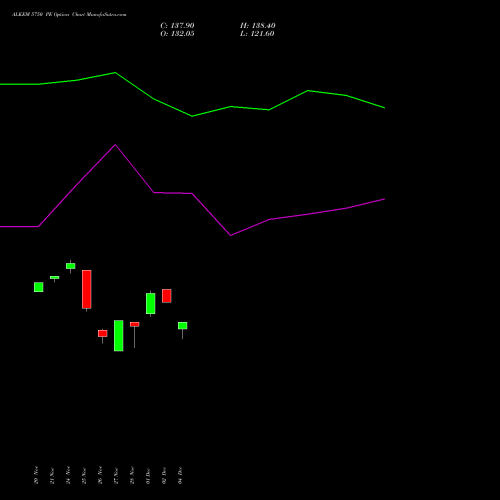
Task: Click the red candle for 02 Dec
Action: (x=167, y=296)
